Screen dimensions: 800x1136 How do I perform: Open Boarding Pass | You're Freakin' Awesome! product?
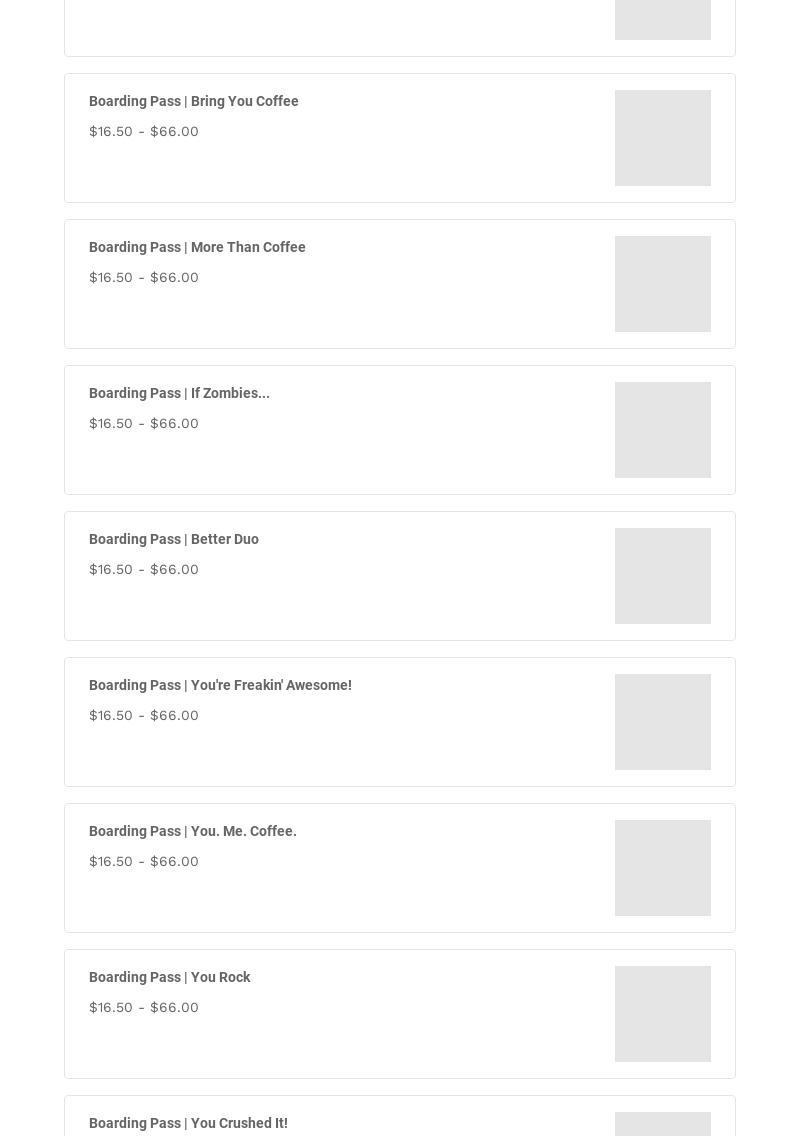point(220,685)
